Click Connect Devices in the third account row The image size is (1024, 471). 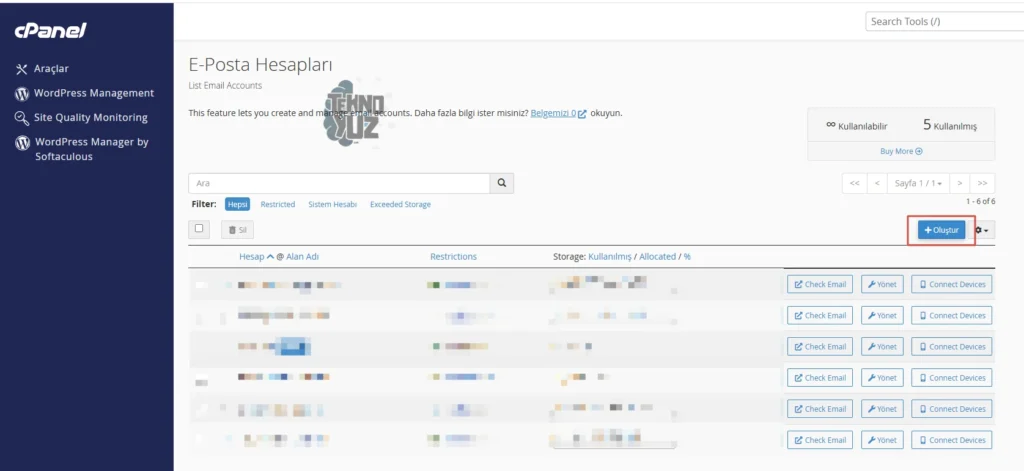tap(952, 347)
